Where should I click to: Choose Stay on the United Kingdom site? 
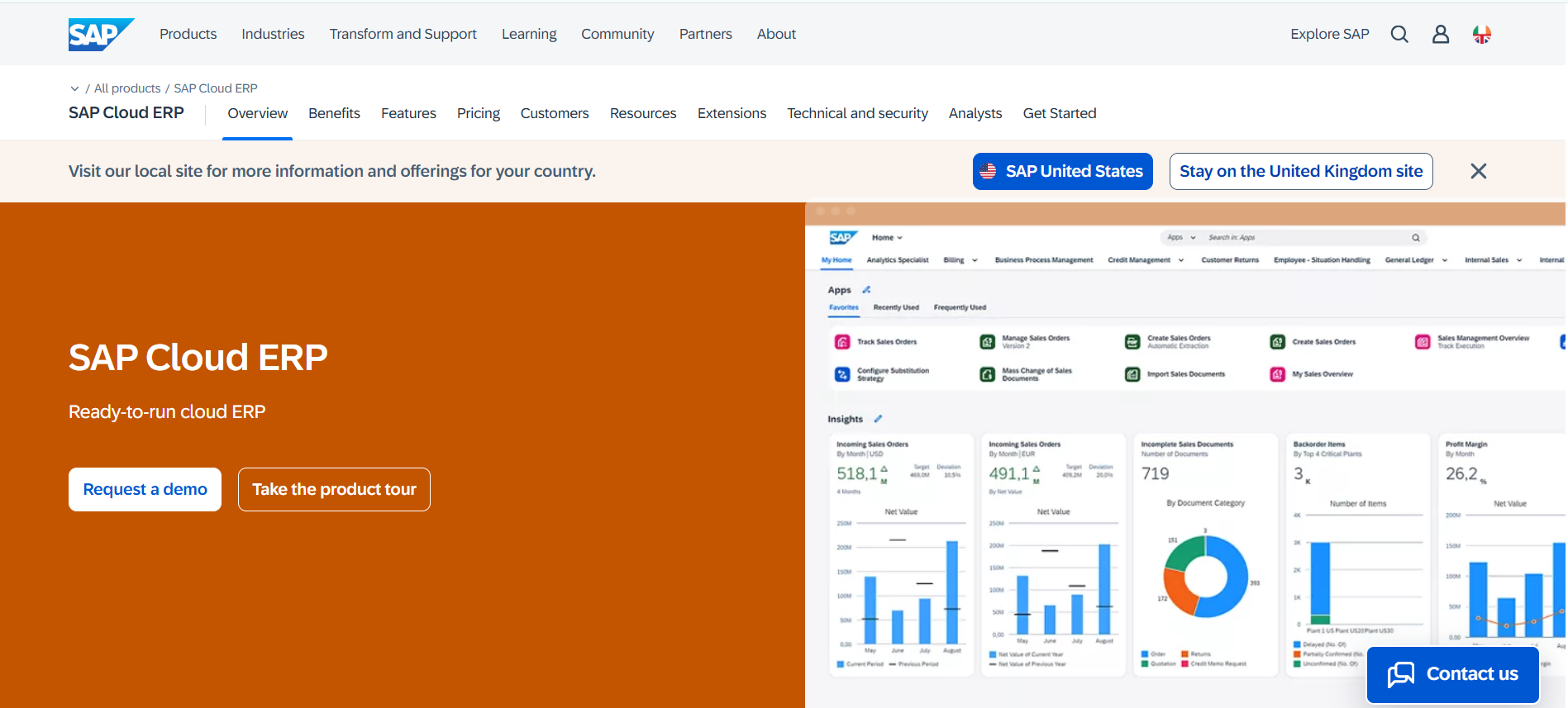click(x=1300, y=171)
